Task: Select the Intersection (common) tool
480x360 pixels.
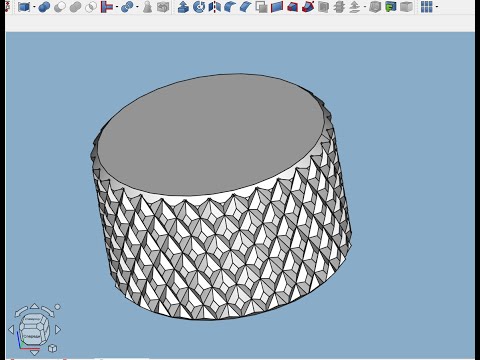Action: tap(91, 7)
